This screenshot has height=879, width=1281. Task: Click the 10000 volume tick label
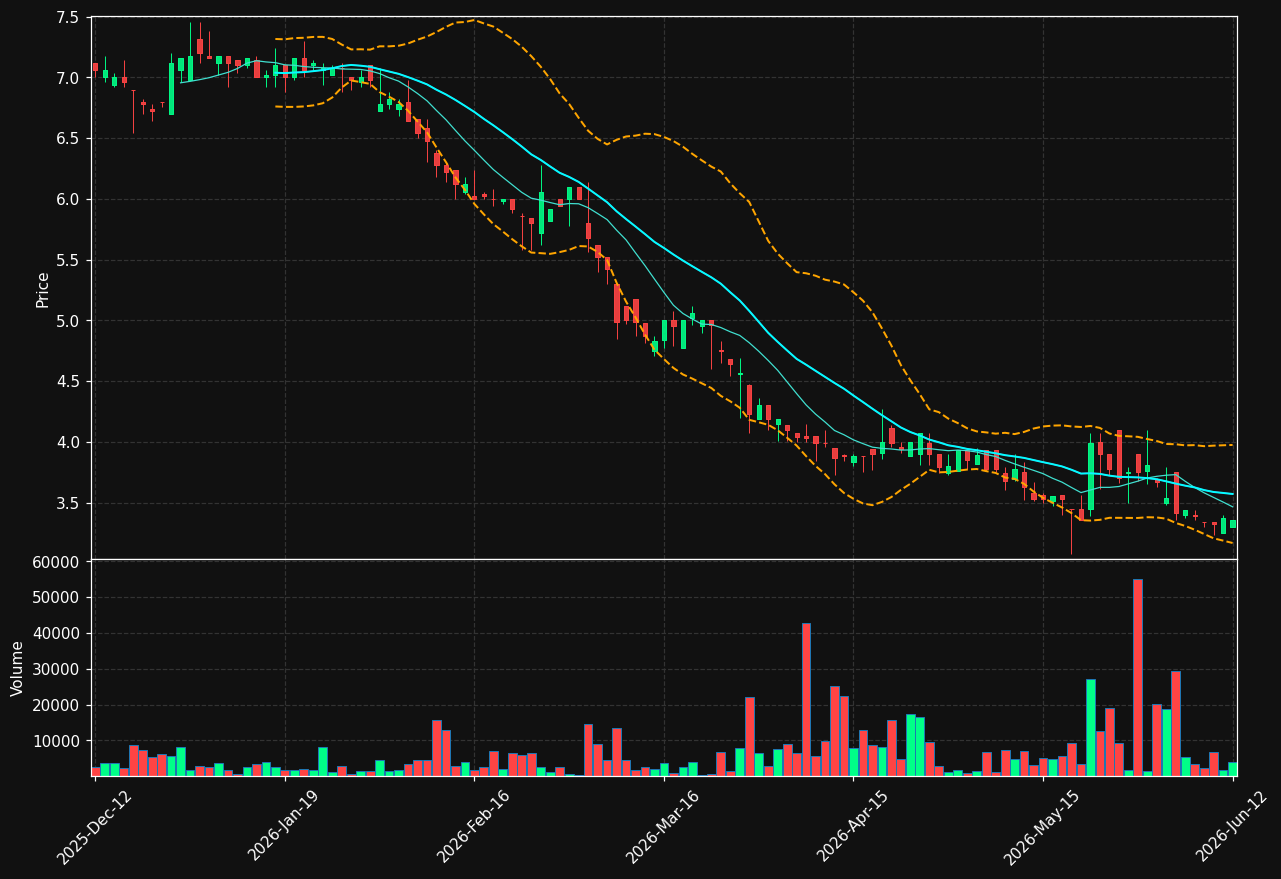pos(55,742)
